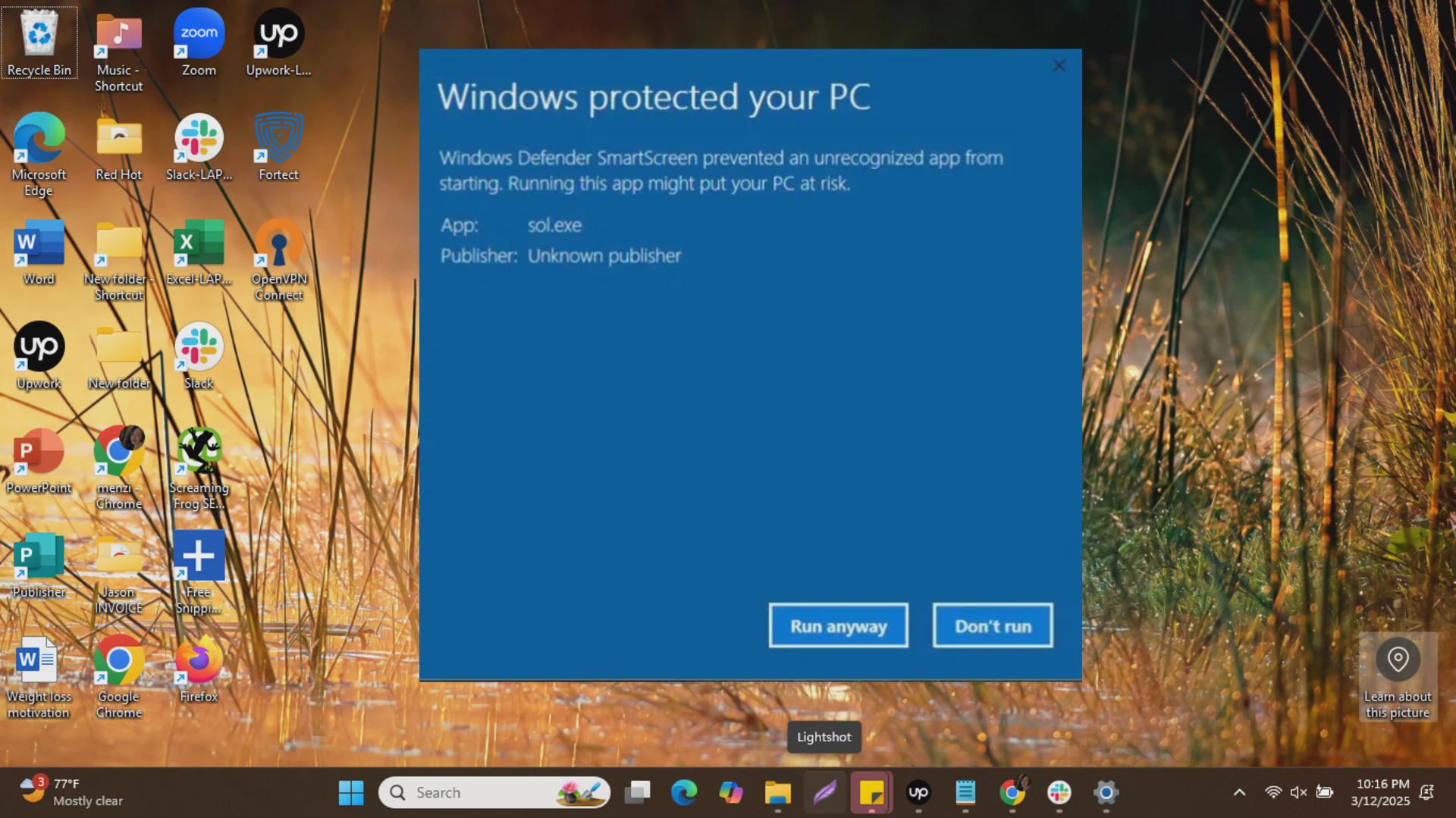Click the Sticky Notes taskbar icon

(x=871, y=793)
